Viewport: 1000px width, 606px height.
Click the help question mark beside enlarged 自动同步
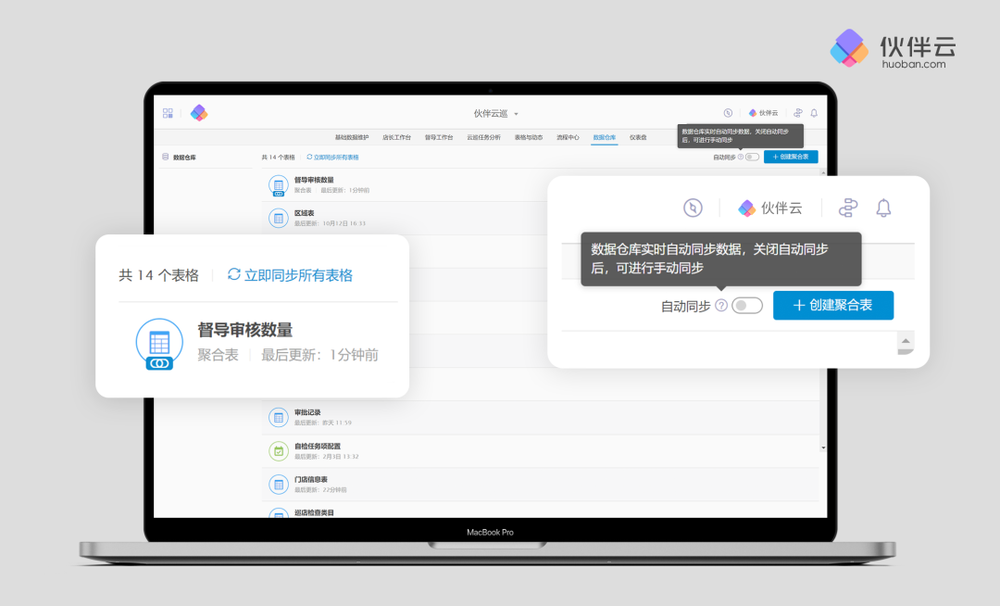pyautogui.click(x=721, y=306)
